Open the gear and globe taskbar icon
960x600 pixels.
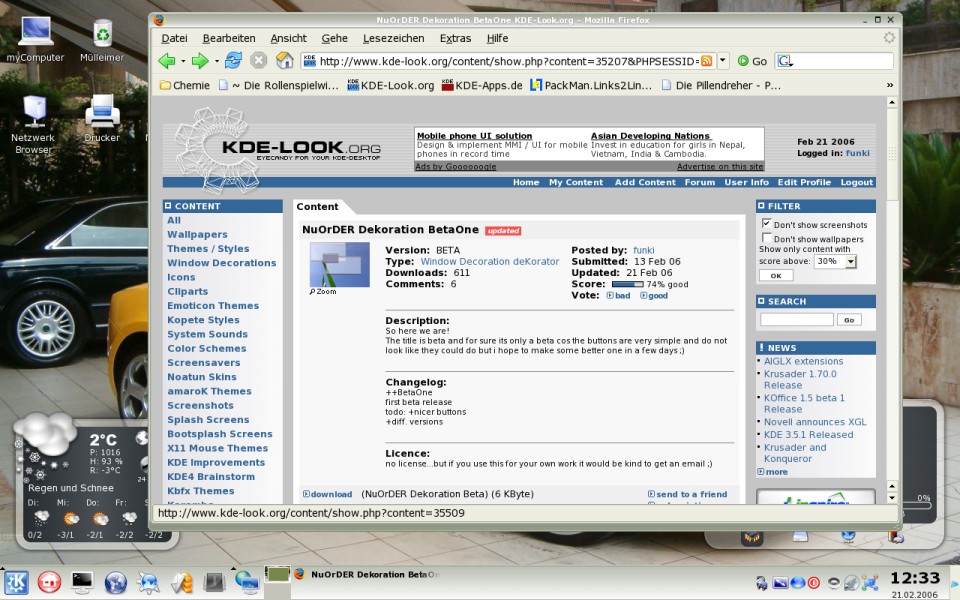pyautogui.click(x=148, y=582)
